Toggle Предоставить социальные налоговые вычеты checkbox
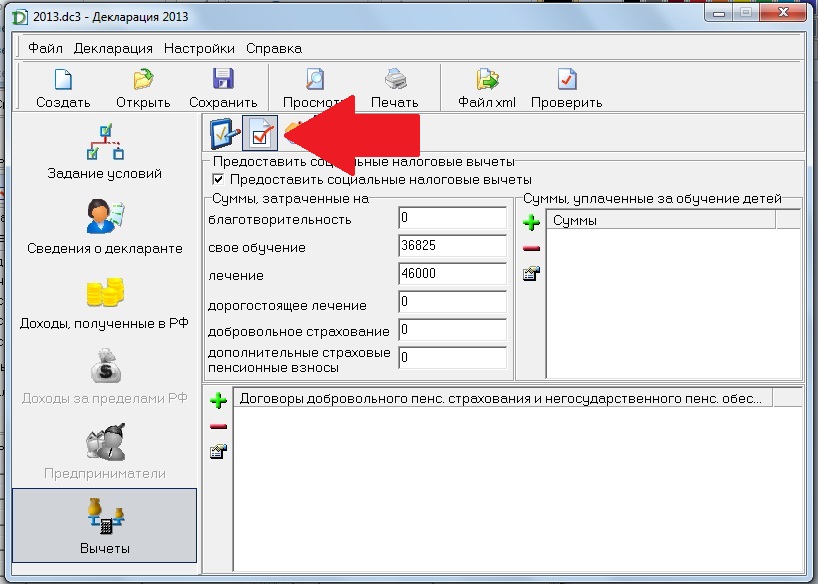The width and height of the screenshot is (818, 584). 219,180
